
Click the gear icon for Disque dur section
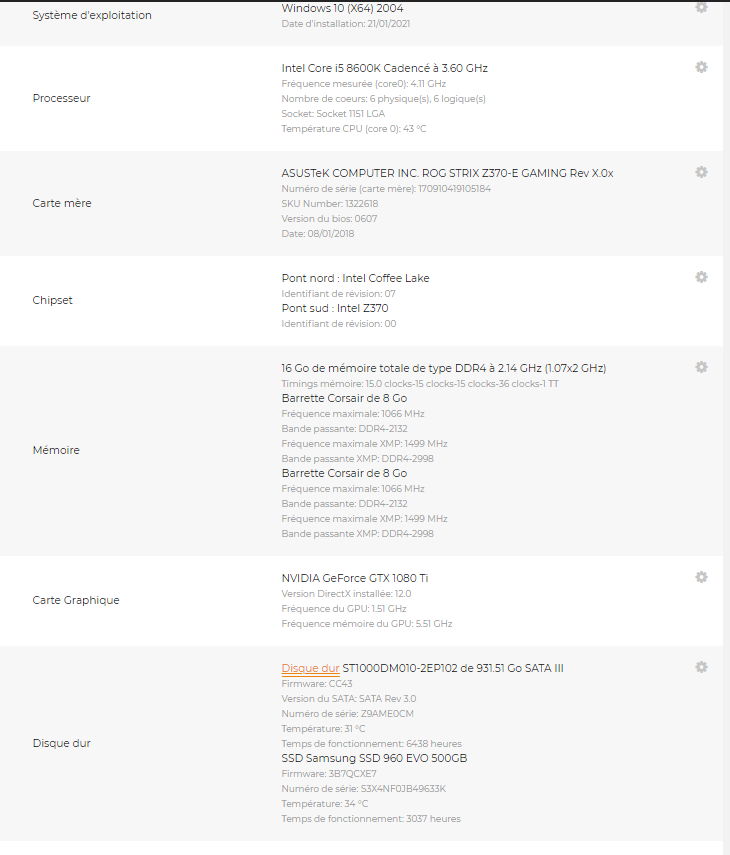701,667
